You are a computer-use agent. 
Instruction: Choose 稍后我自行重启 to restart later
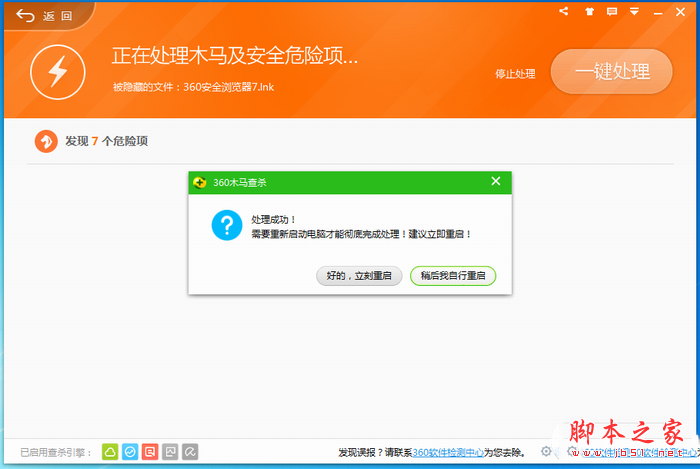pyautogui.click(x=453, y=276)
